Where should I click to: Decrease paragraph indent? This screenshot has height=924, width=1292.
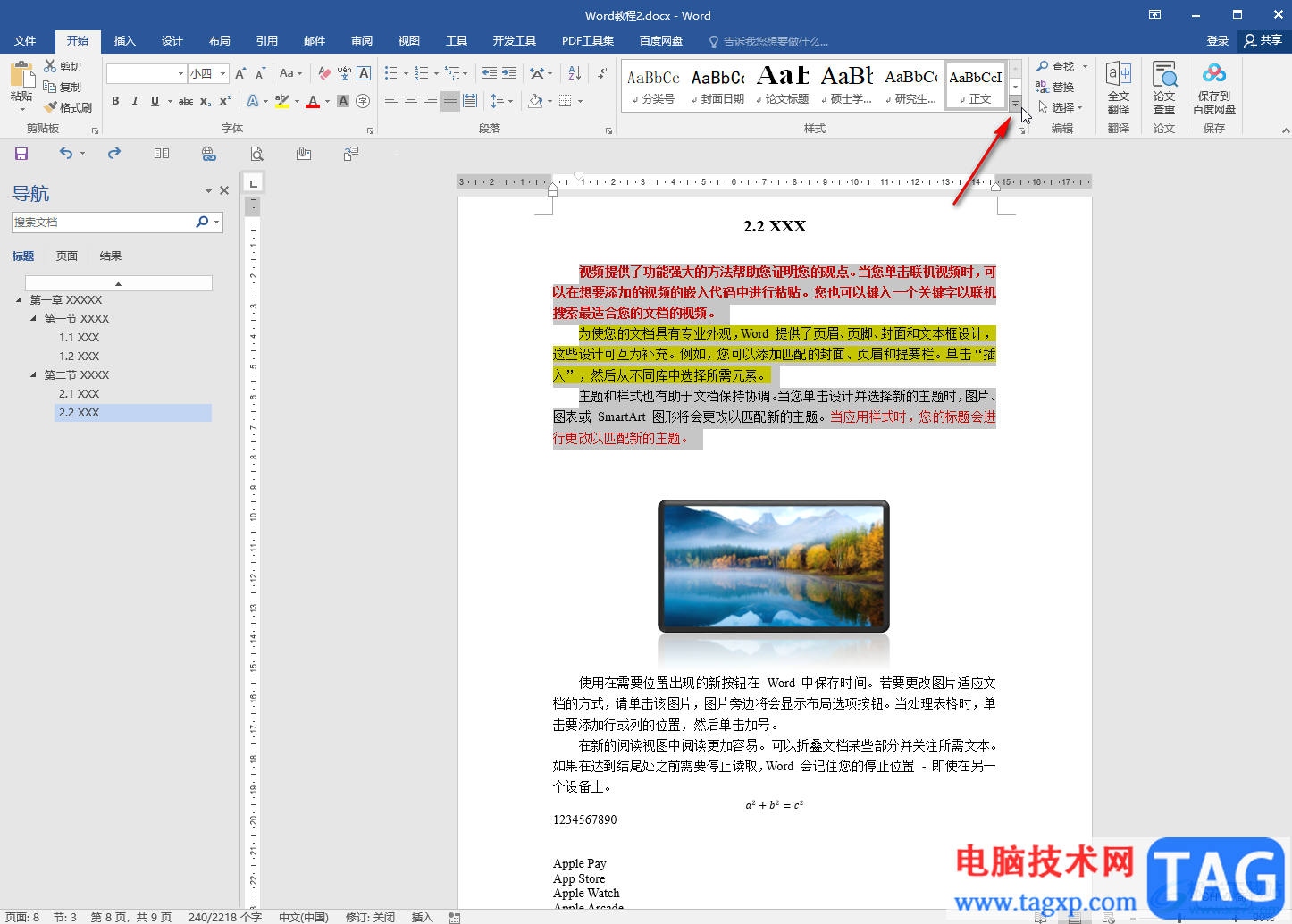pos(489,73)
